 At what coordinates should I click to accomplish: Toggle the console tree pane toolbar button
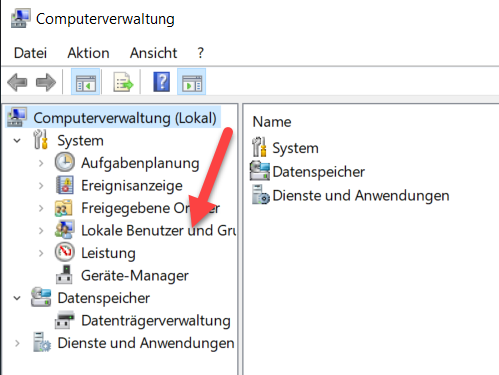click(x=86, y=82)
